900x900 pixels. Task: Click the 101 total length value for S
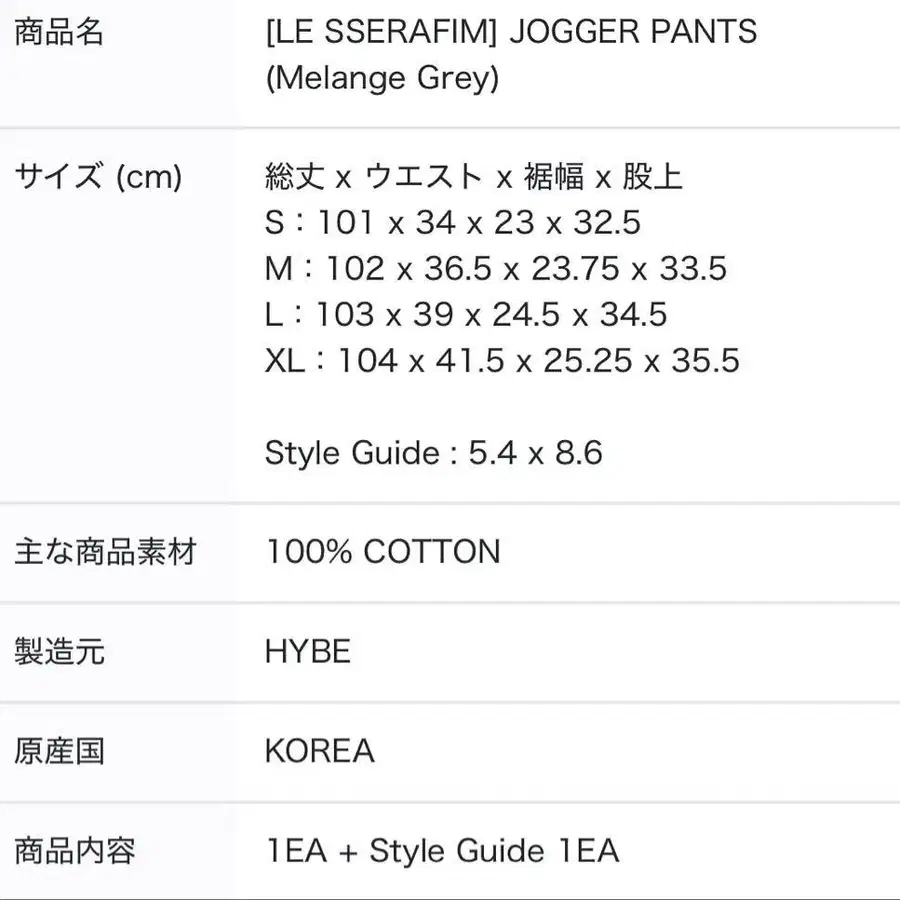(x=344, y=223)
